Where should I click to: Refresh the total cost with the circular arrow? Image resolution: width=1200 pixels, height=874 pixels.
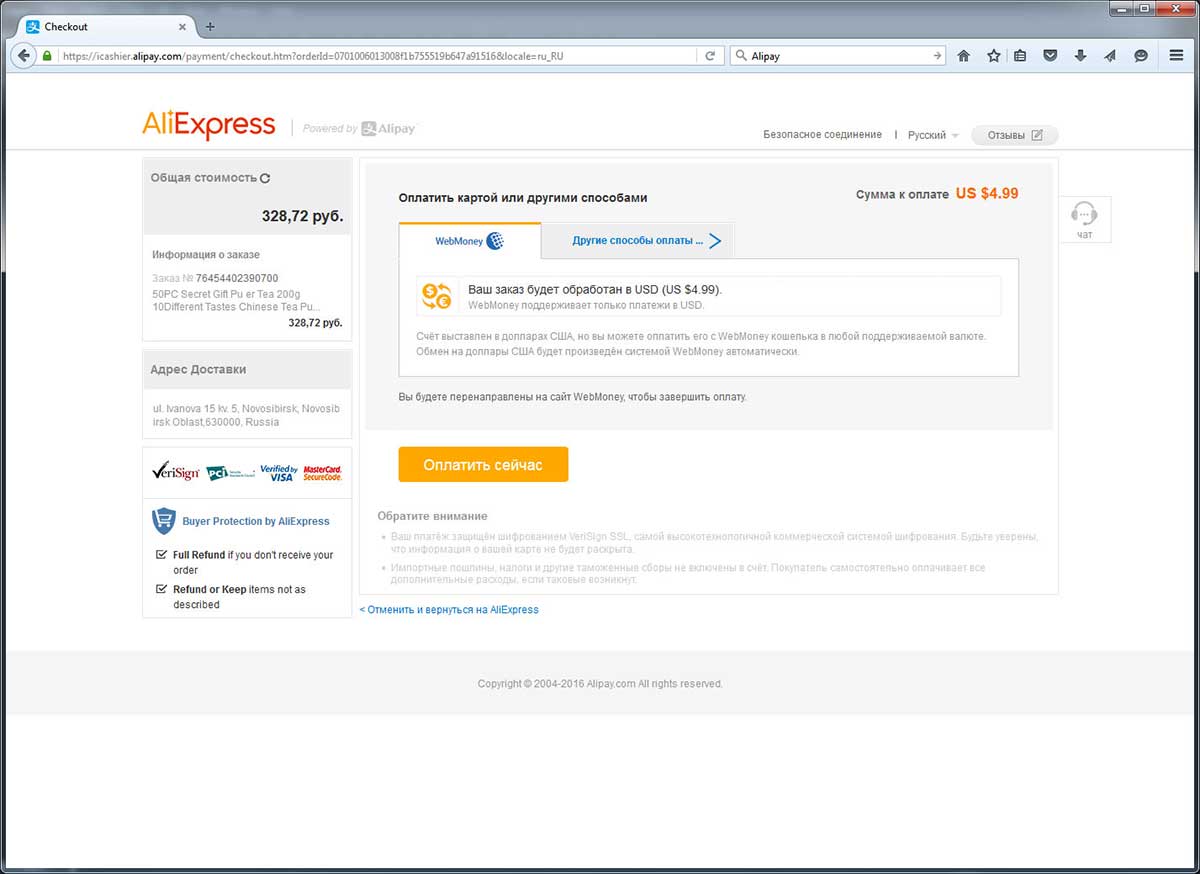tap(265, 178)
